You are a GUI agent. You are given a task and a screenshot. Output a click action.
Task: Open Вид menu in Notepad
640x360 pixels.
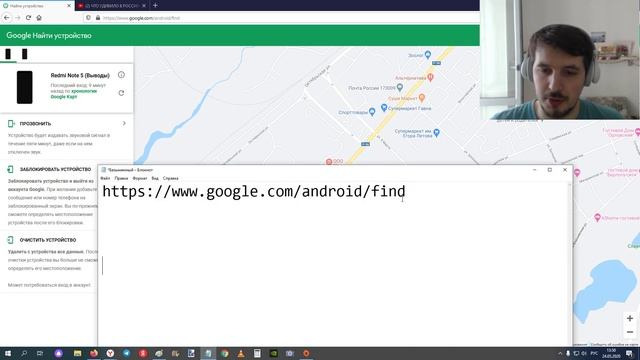pos(155,178)
